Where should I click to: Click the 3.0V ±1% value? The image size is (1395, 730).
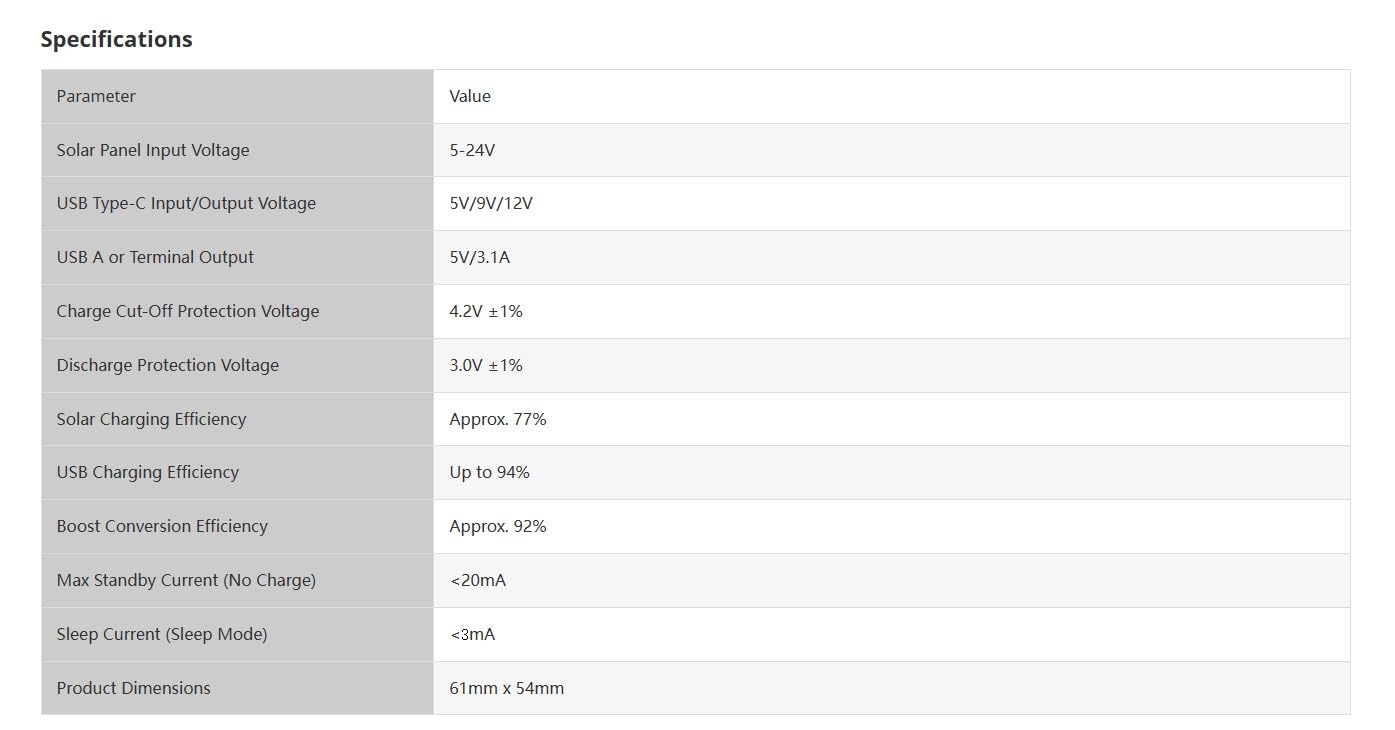click(486, 365)
